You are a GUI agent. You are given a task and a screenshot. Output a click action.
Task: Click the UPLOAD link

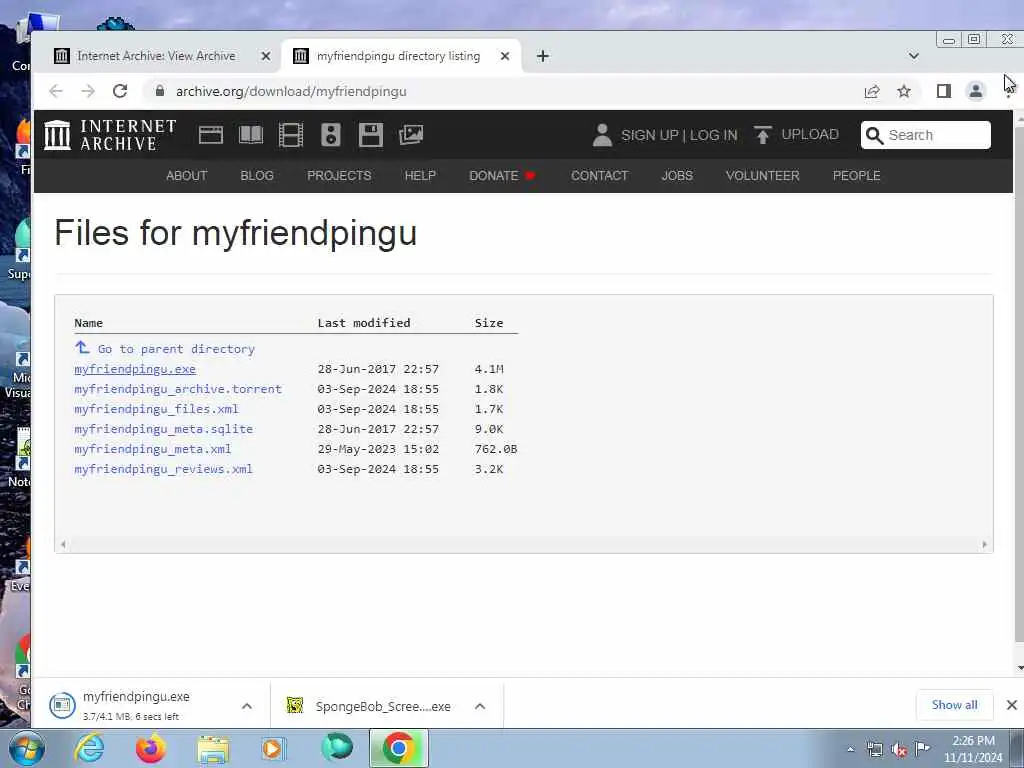[x=810, y=135]
